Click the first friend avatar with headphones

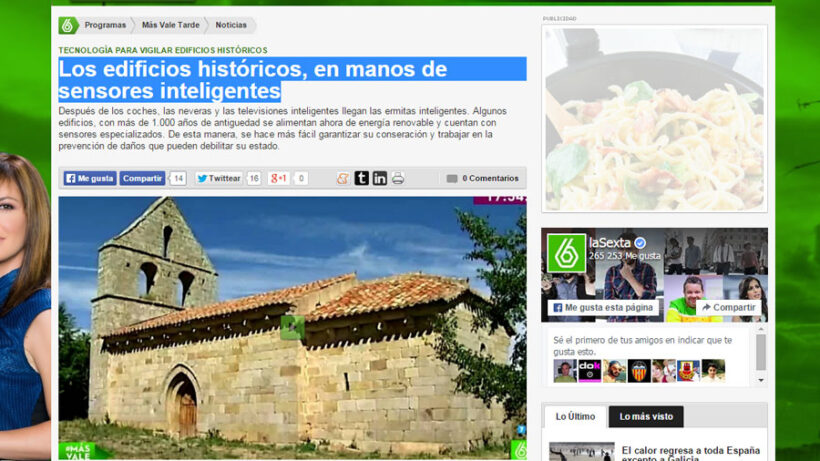[565, 371]
